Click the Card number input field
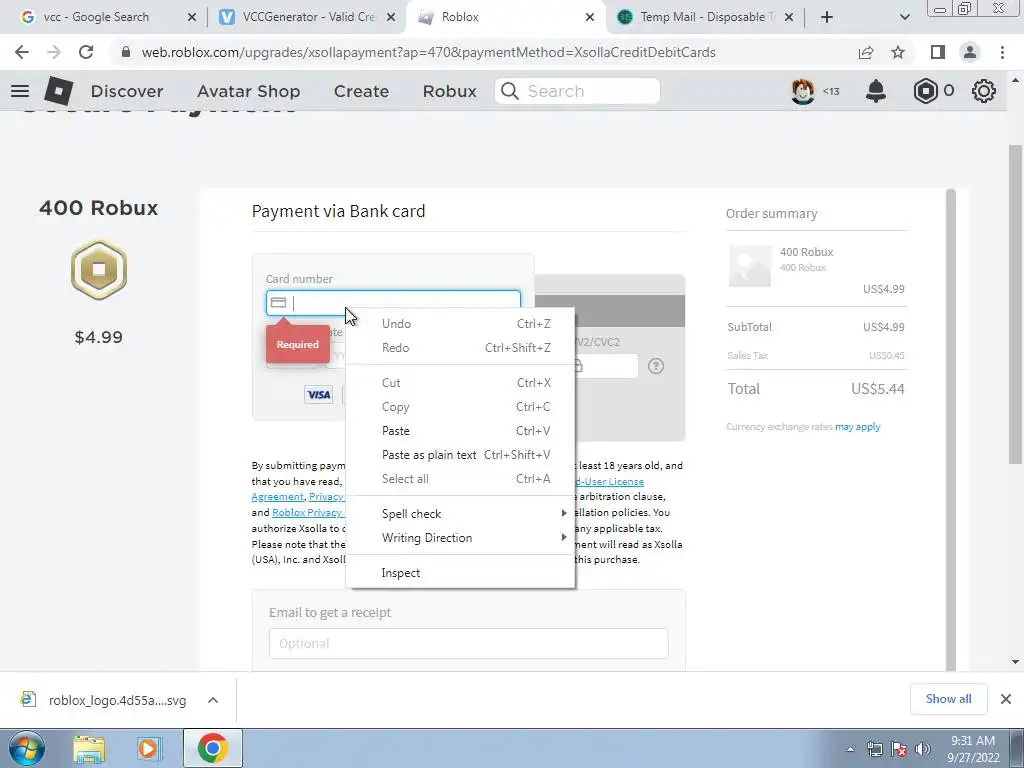The image size is (1024, 768). (x=393, y=303)
